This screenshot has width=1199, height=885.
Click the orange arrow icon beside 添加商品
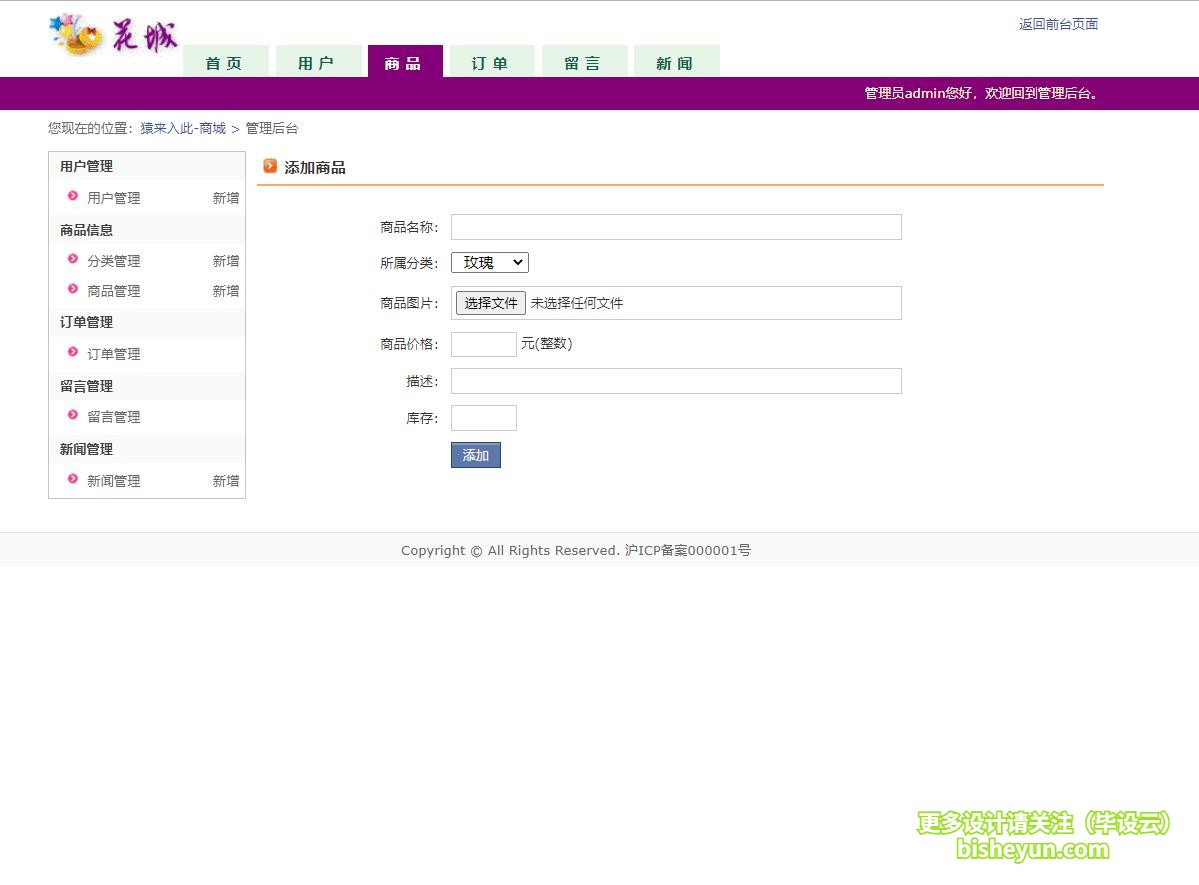coord(270,167)
